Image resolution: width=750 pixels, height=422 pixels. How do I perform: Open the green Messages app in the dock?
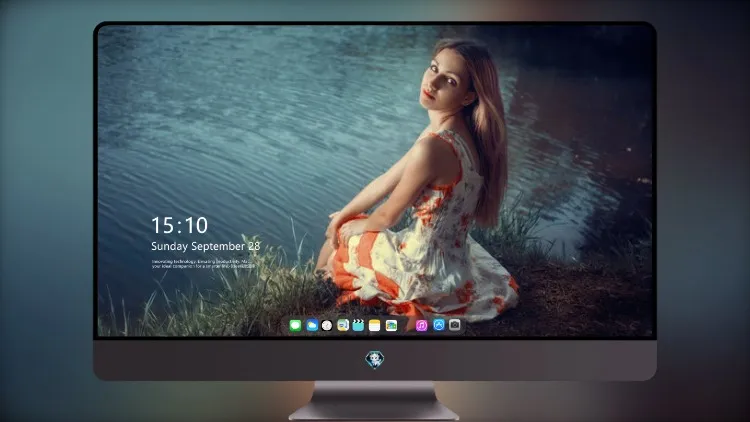pyautogui.click(x=295, y=326)
